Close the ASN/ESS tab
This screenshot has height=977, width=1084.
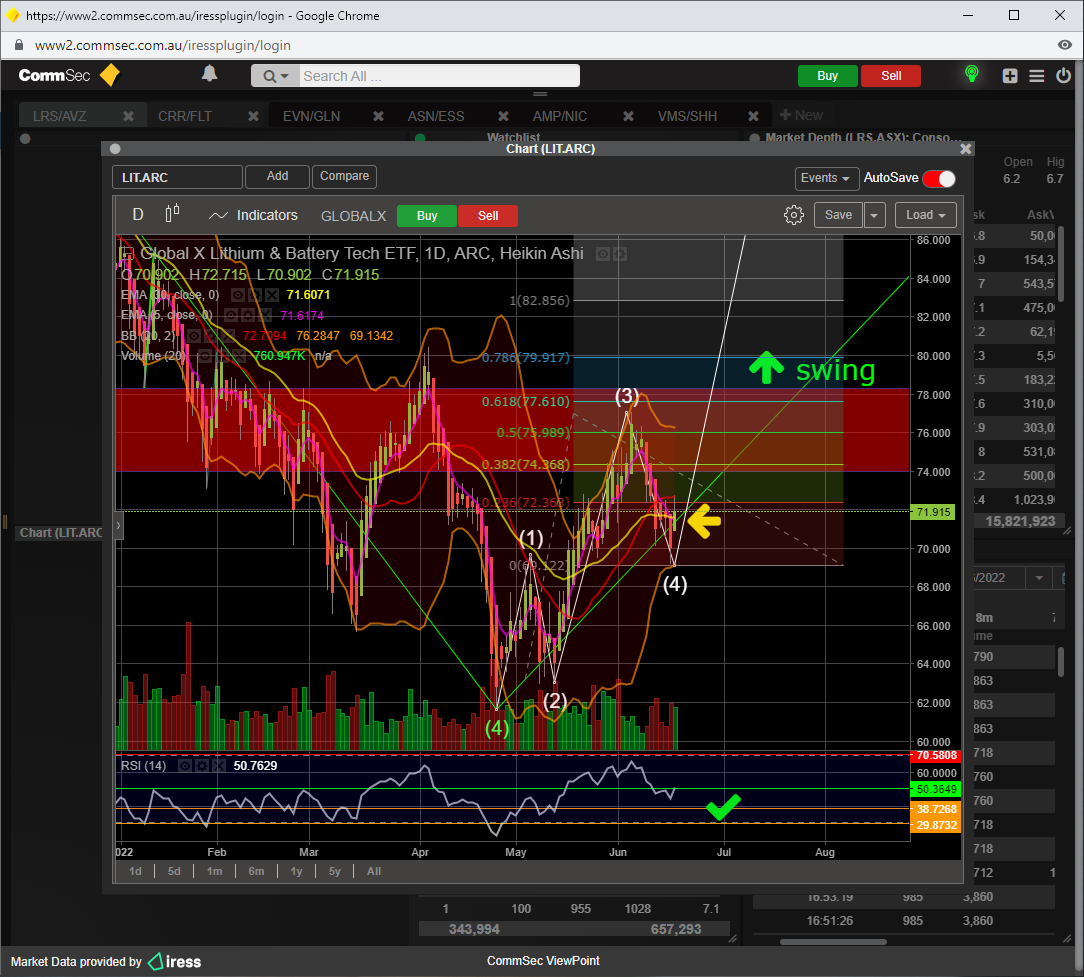pyautogui.click(x=503, y=116)
